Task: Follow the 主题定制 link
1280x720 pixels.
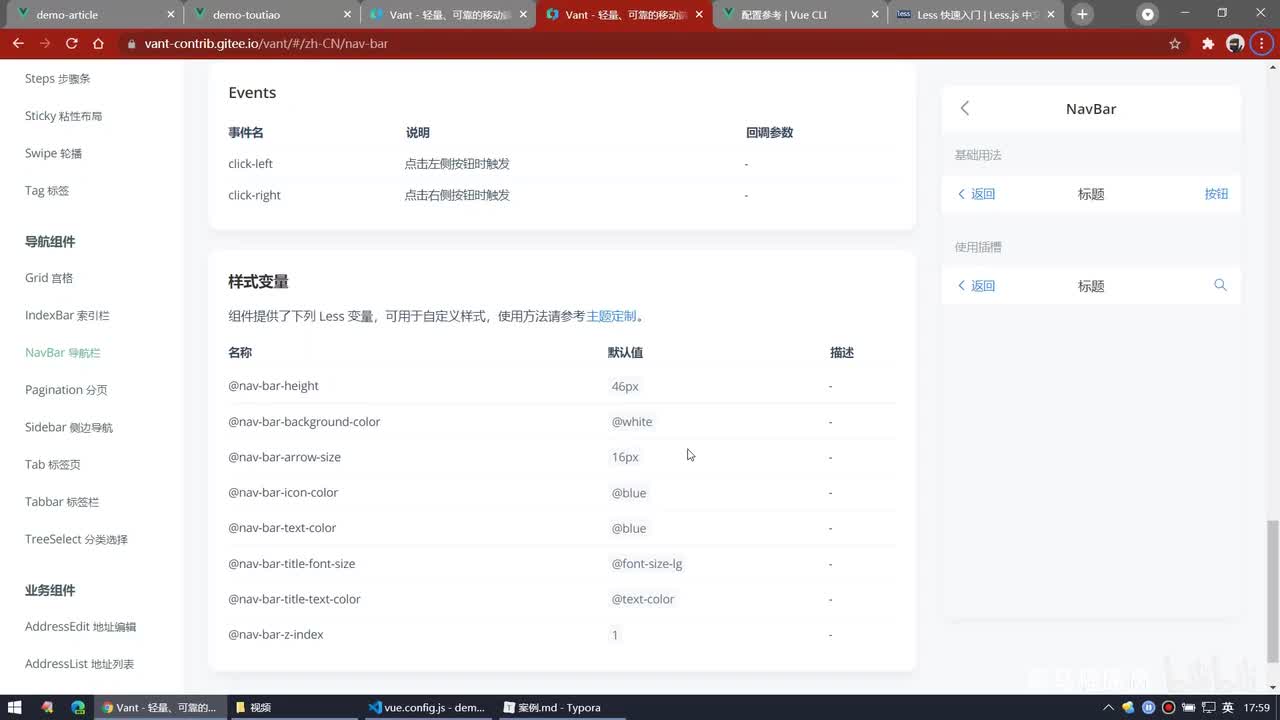Action: (611, 316)
